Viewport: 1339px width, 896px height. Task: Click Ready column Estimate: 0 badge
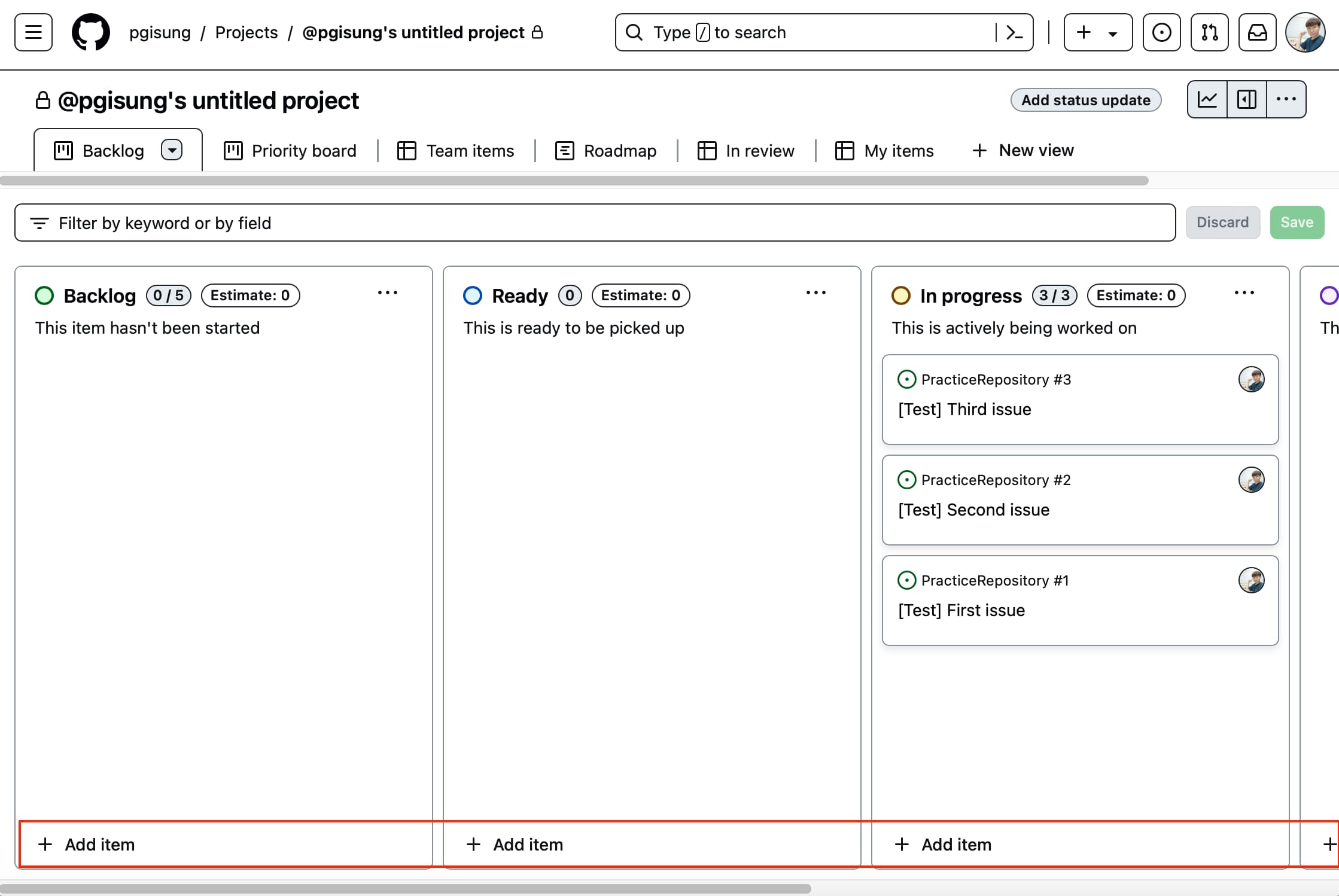click(x=641, y=295)
